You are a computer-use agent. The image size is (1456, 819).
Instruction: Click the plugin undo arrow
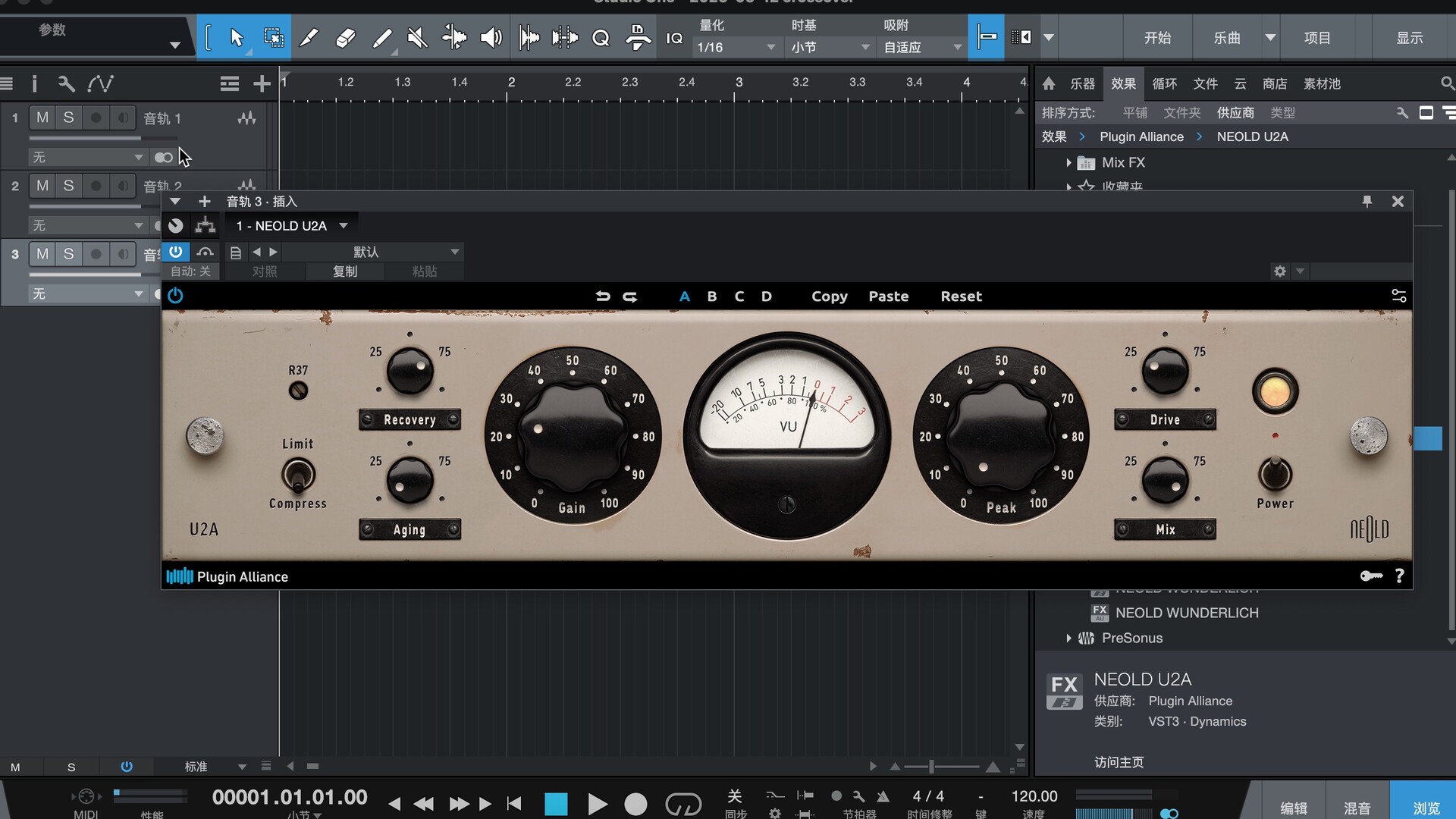click(x=603, y=297)
